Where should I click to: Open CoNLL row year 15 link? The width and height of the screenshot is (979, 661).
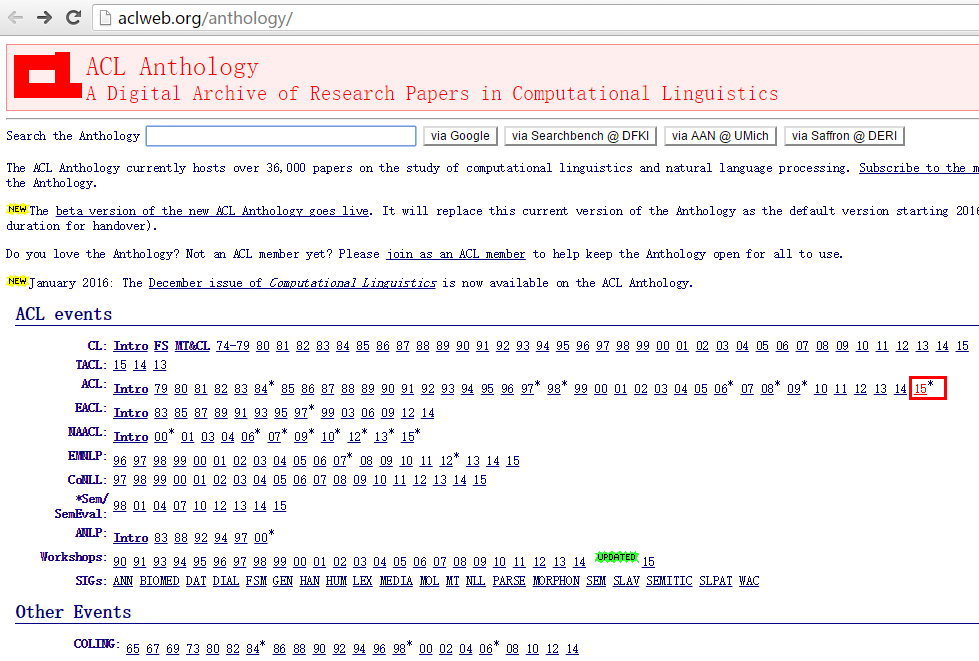pos(480,480)
